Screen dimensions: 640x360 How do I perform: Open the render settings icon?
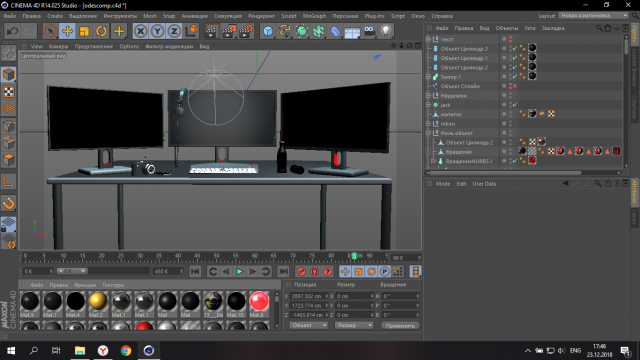[246, 31]
